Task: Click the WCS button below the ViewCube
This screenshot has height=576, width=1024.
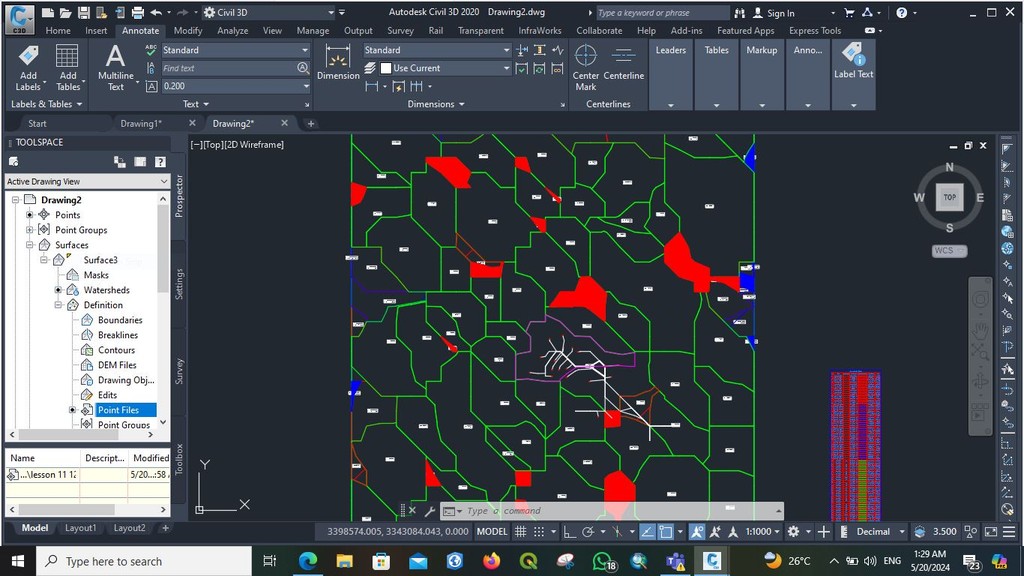Action: coord(949,251)
